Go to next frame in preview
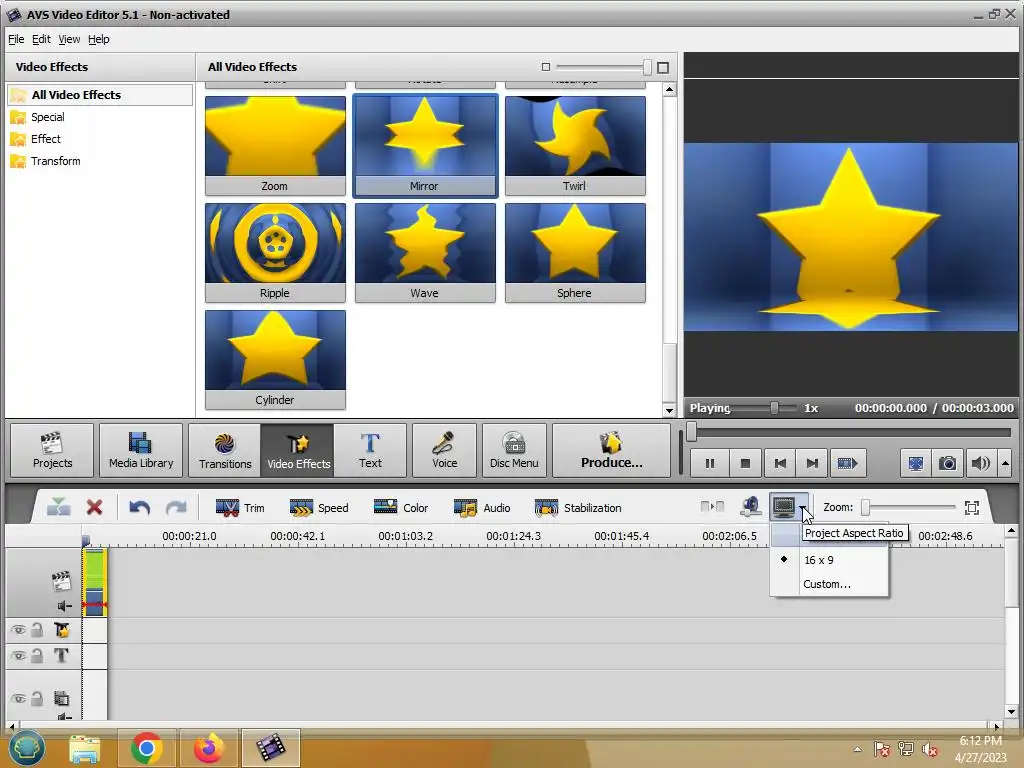1024x768 pixels. [812, 463]
